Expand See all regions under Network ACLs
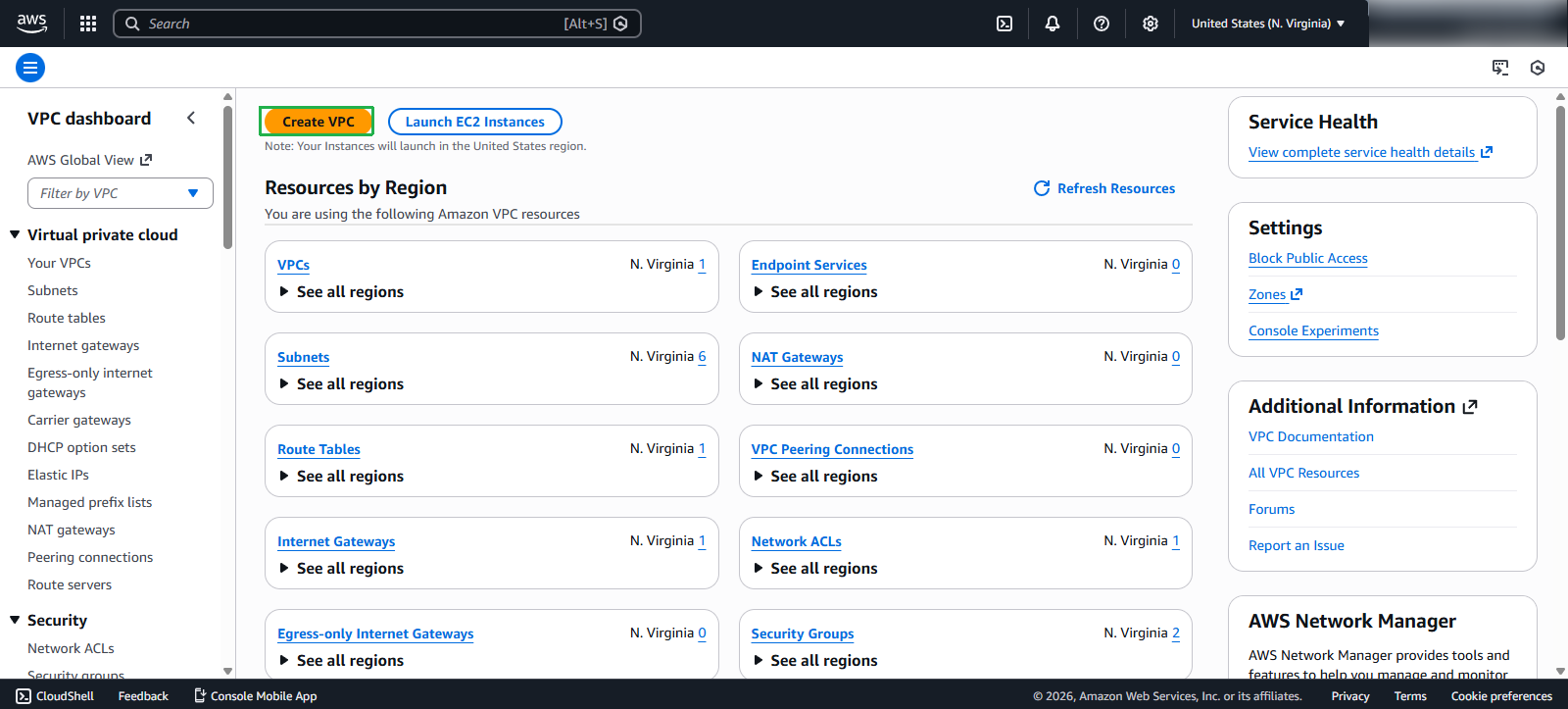The image size is (1568, 709). point(815,569)
